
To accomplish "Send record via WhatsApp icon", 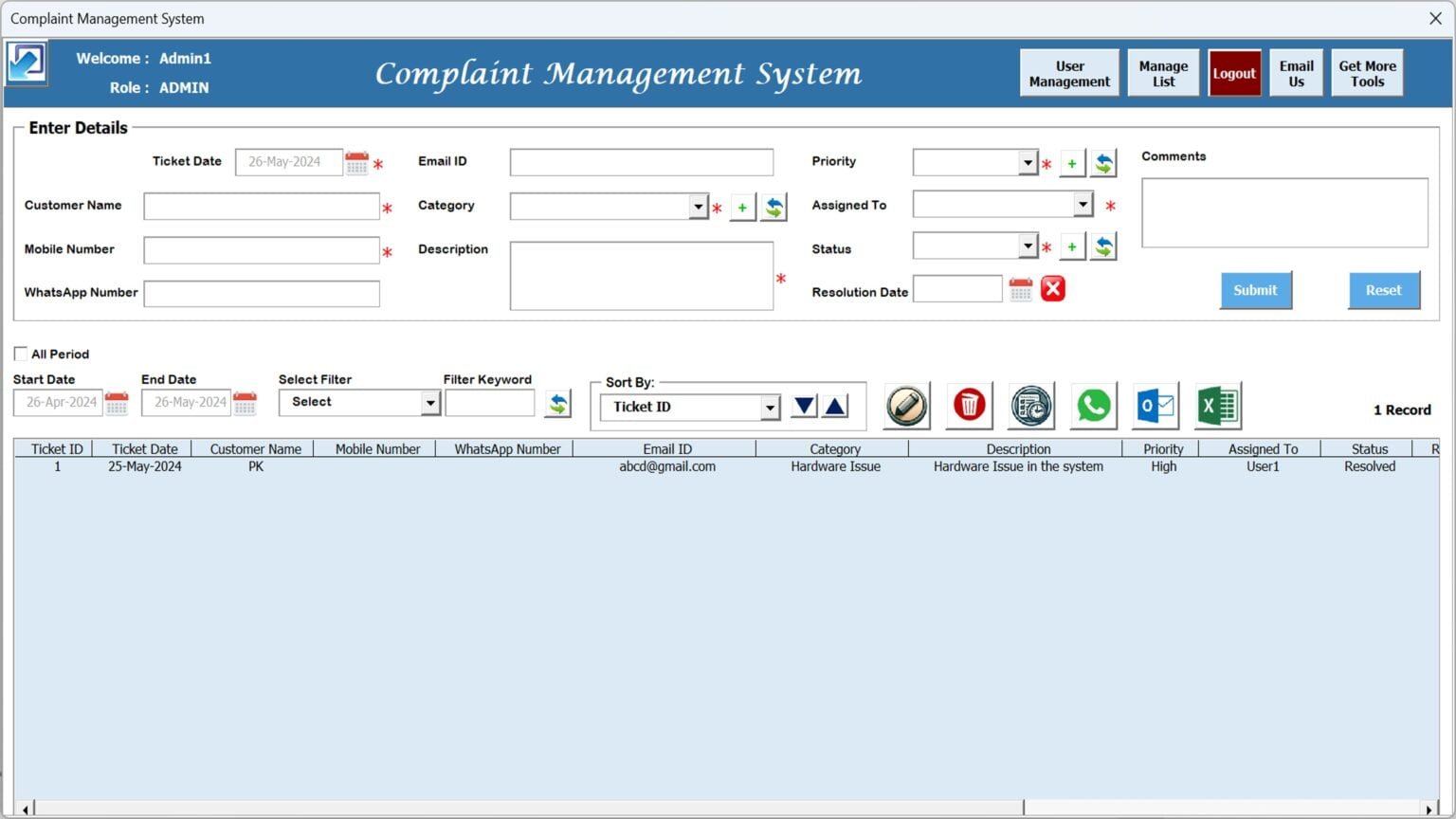I will point(1093,405).
